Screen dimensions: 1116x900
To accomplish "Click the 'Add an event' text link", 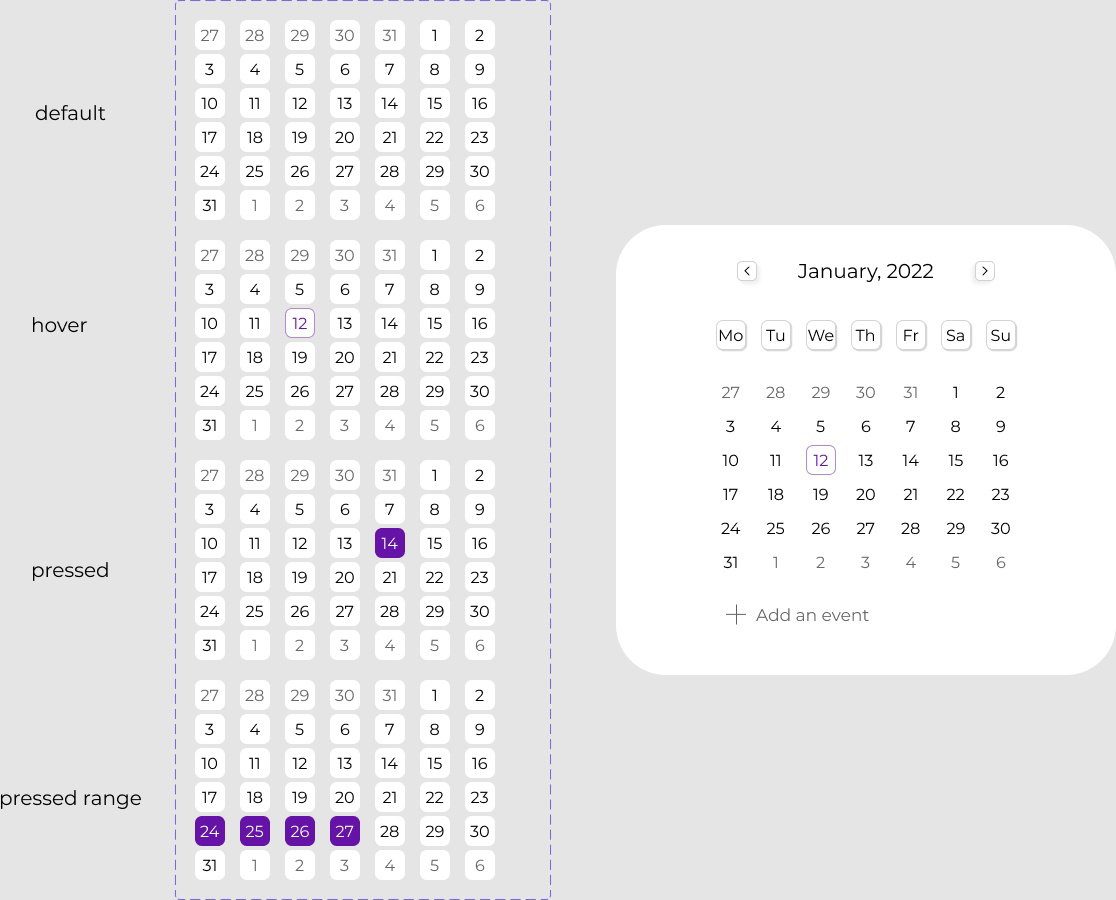I will pos(812,615).
